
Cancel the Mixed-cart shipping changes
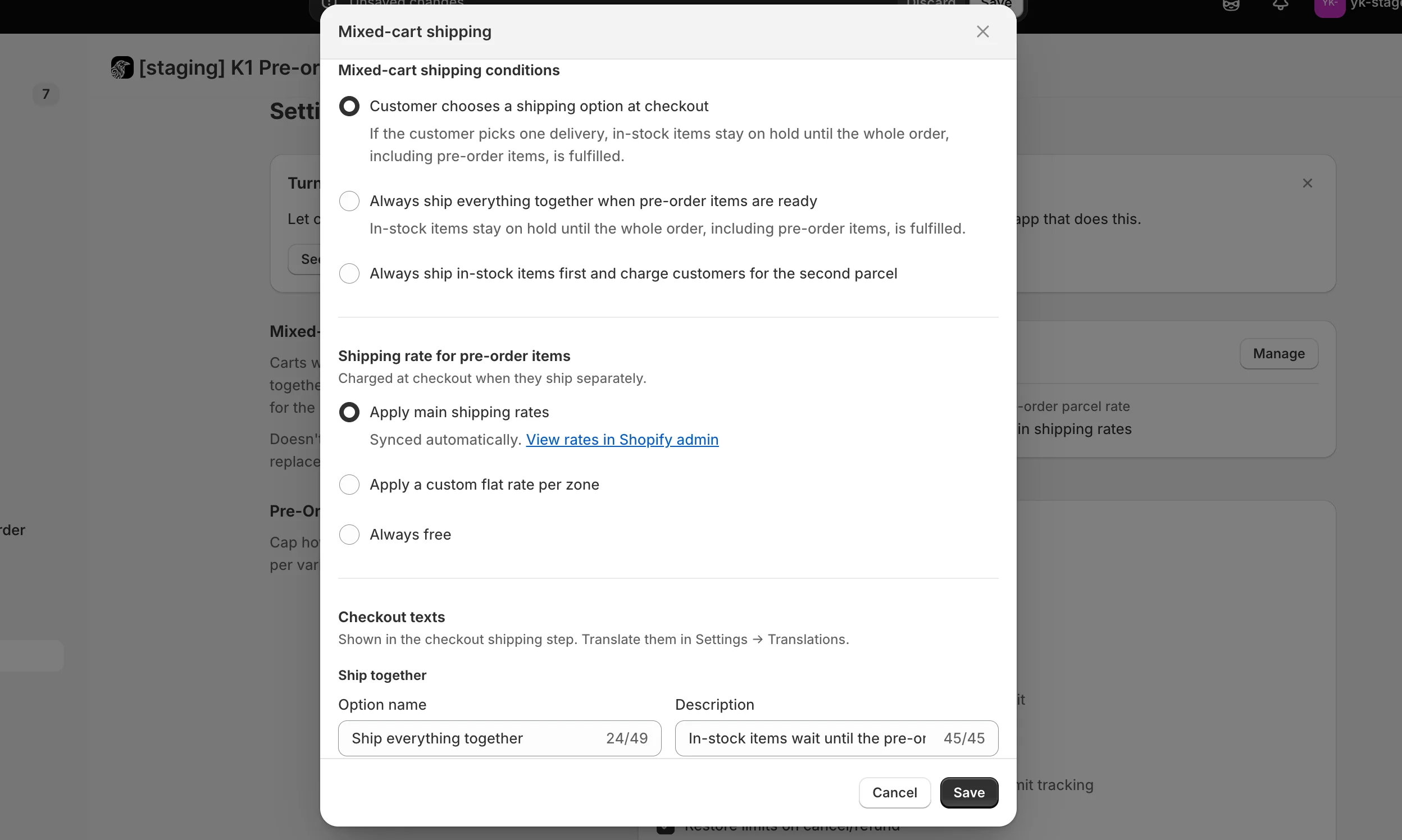[895, 792]
